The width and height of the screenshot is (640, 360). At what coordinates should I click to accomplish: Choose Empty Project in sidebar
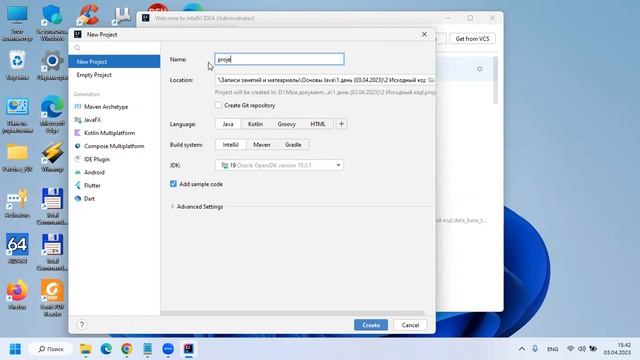pos(114,75)
